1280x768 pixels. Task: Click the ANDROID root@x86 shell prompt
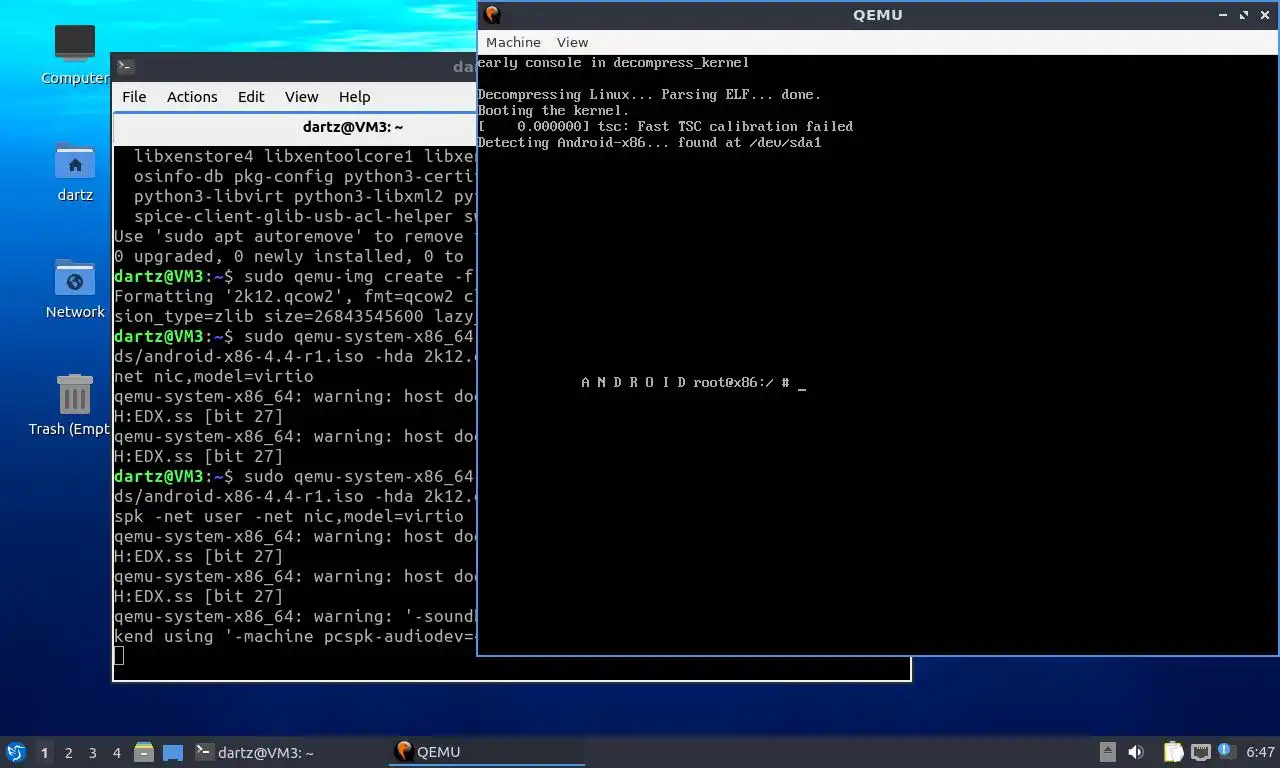(x=693, y=383)
